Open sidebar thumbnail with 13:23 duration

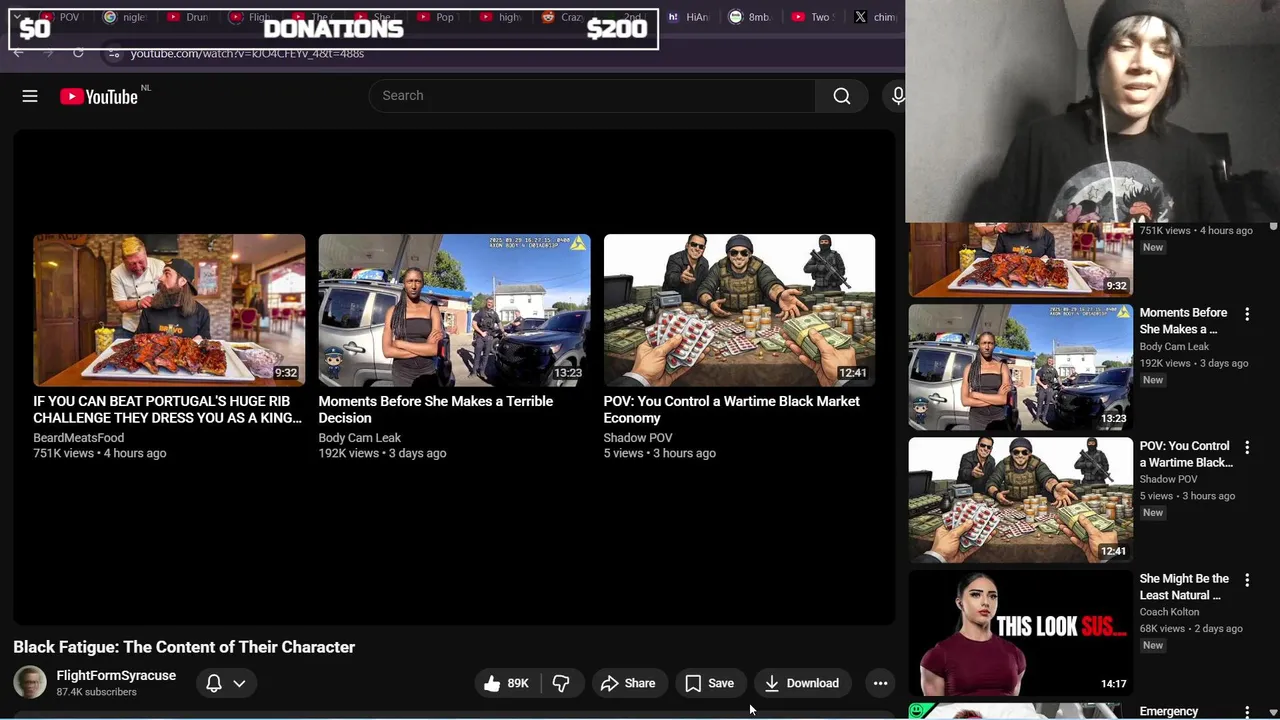click(x=1021, y=367)
